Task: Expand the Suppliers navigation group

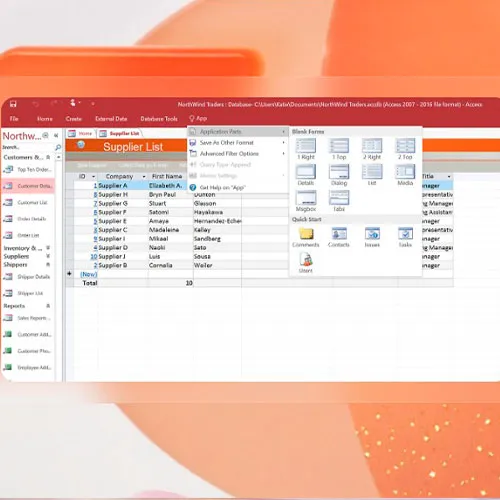Action: pyautogui.click(x=48, y=256)
